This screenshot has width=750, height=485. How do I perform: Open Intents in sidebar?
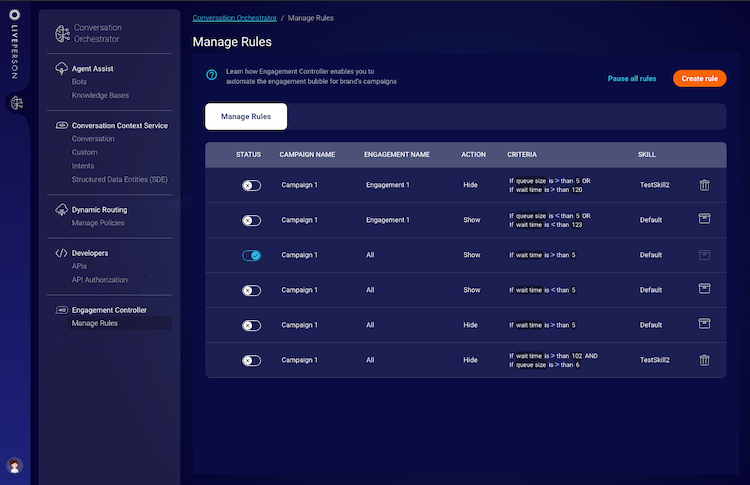click(x=83, y=166)
